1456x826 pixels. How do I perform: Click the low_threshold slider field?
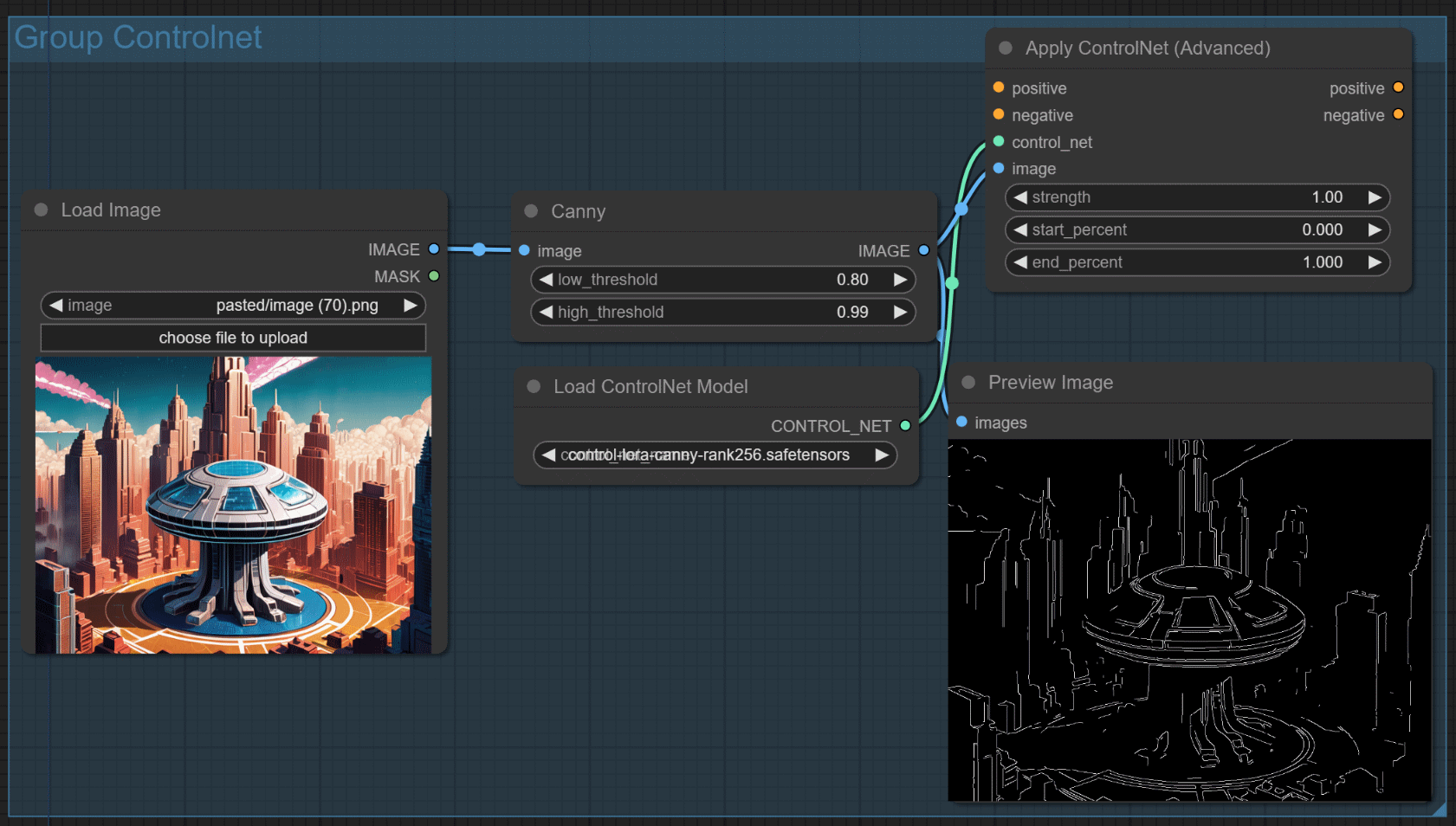(x=722, y=280)
